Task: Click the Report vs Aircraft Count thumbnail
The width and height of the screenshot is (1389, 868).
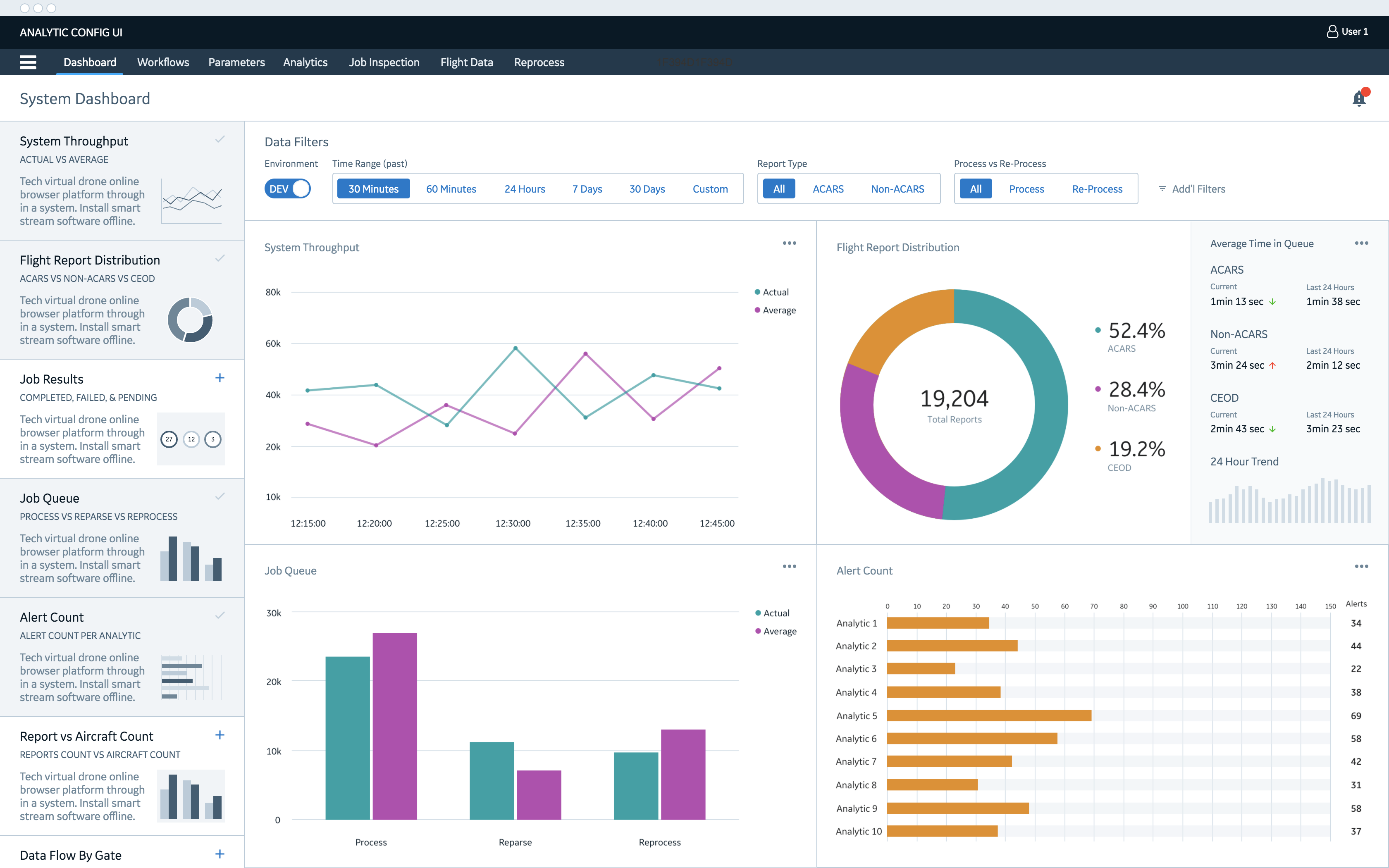Action: coord(191,796)
